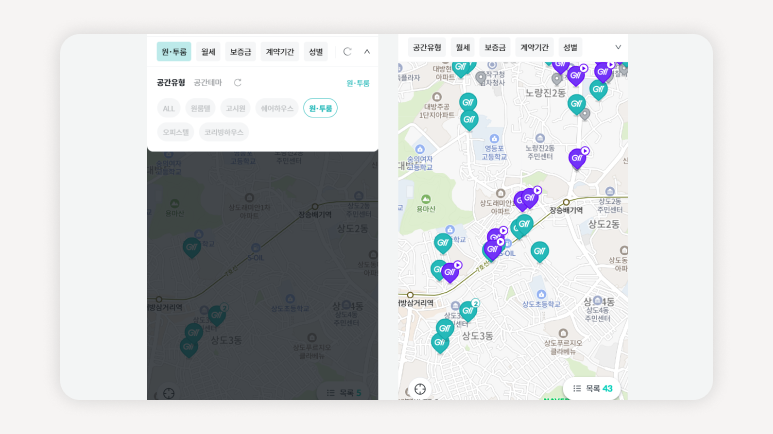The width and height of the screenshot is (773, 434).
Task: Expand filters with right panel down chevron
Action: 618,47
